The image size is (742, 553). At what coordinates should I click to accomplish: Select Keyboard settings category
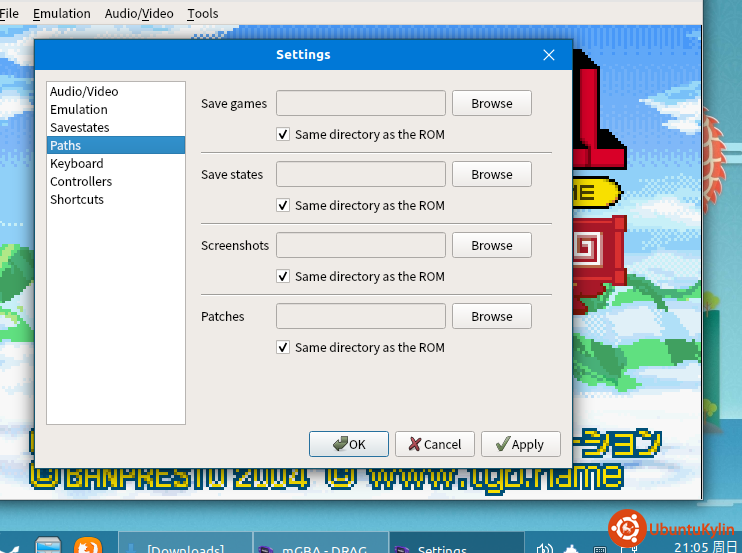(116, 163)
